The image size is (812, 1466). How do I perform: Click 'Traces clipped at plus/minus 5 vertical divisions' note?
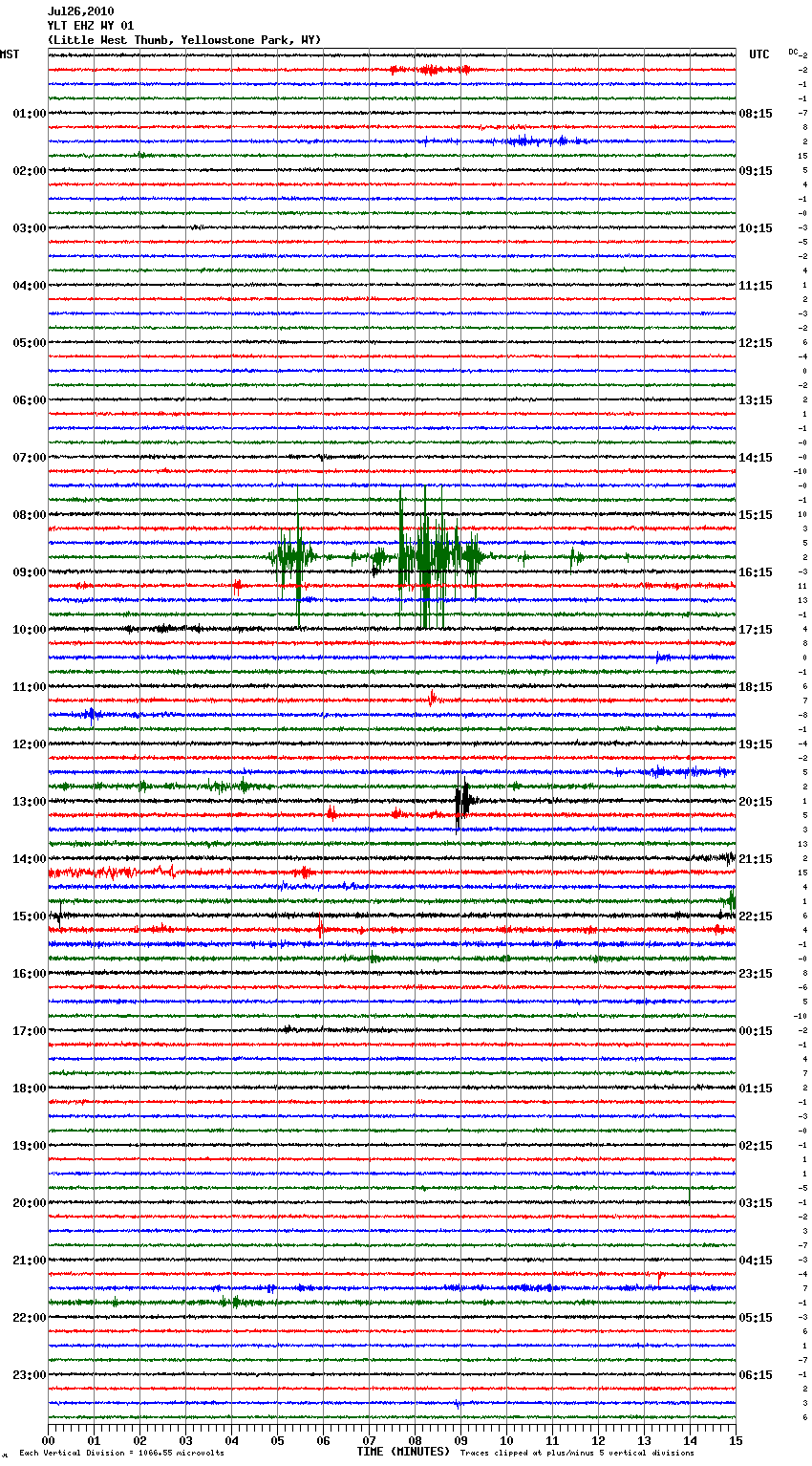pyautogui.click(x=577, y=1453)
